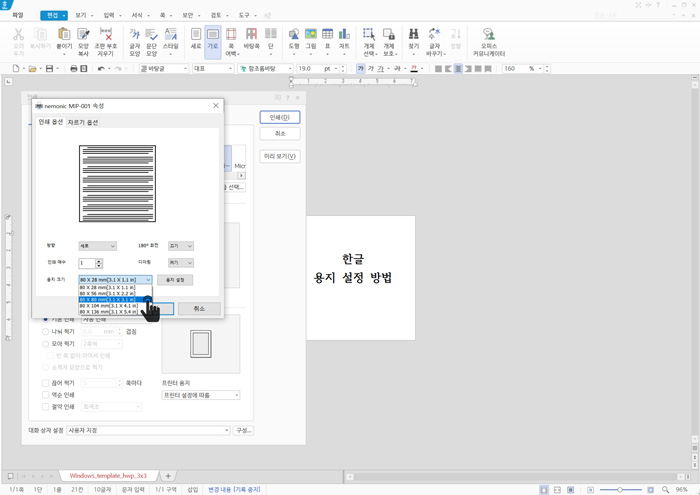Click 용지 설정 button in properties
The height and width of the screenshot is (495, 700).
pos(175,280)
